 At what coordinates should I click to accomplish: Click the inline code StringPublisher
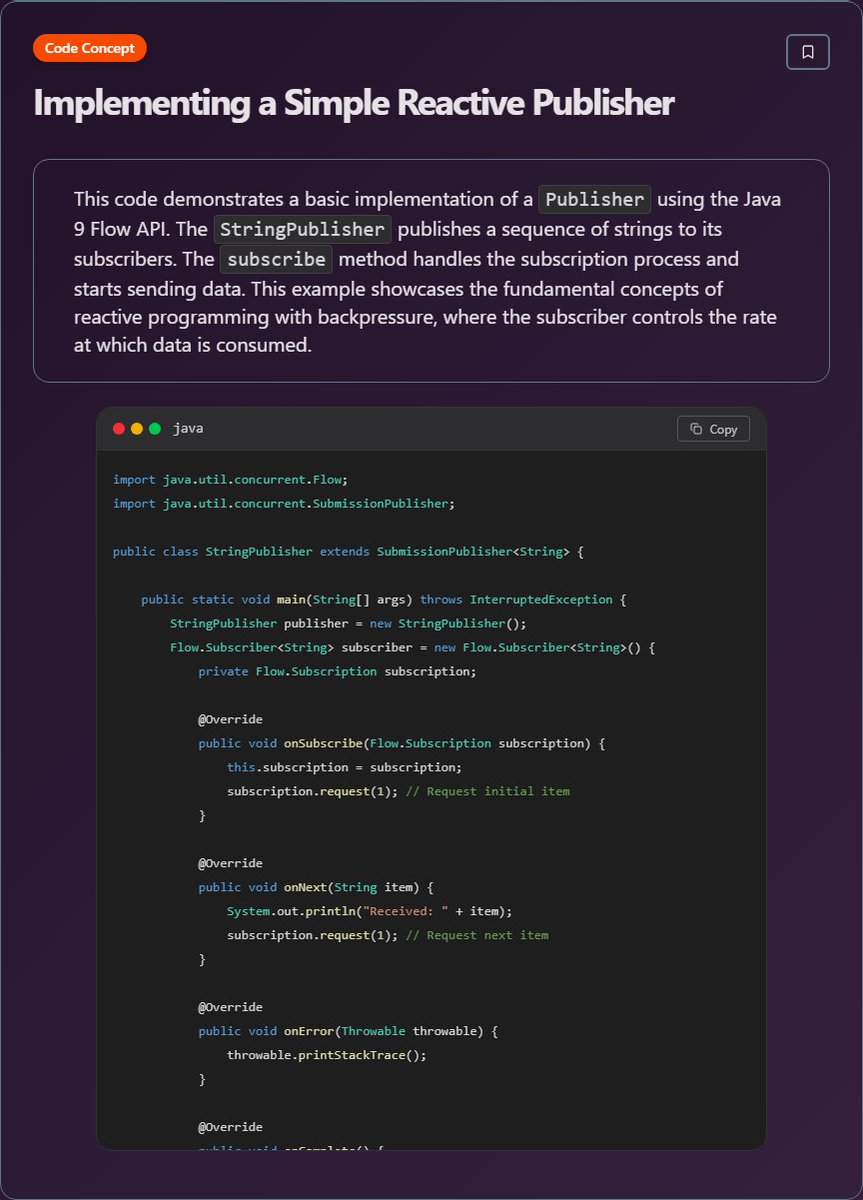pos(302,229)
